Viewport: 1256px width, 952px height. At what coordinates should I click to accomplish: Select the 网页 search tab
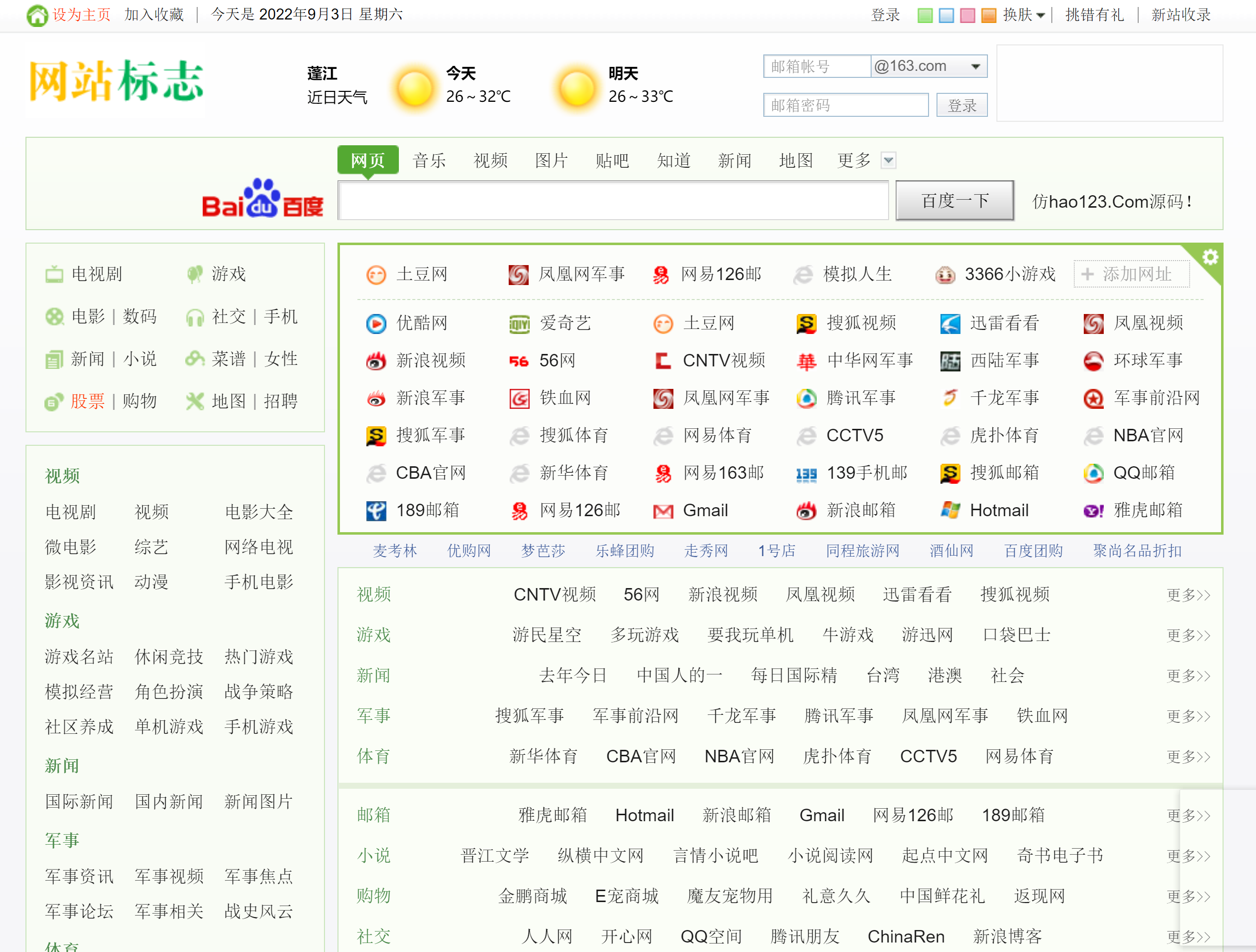coord(367,160)
